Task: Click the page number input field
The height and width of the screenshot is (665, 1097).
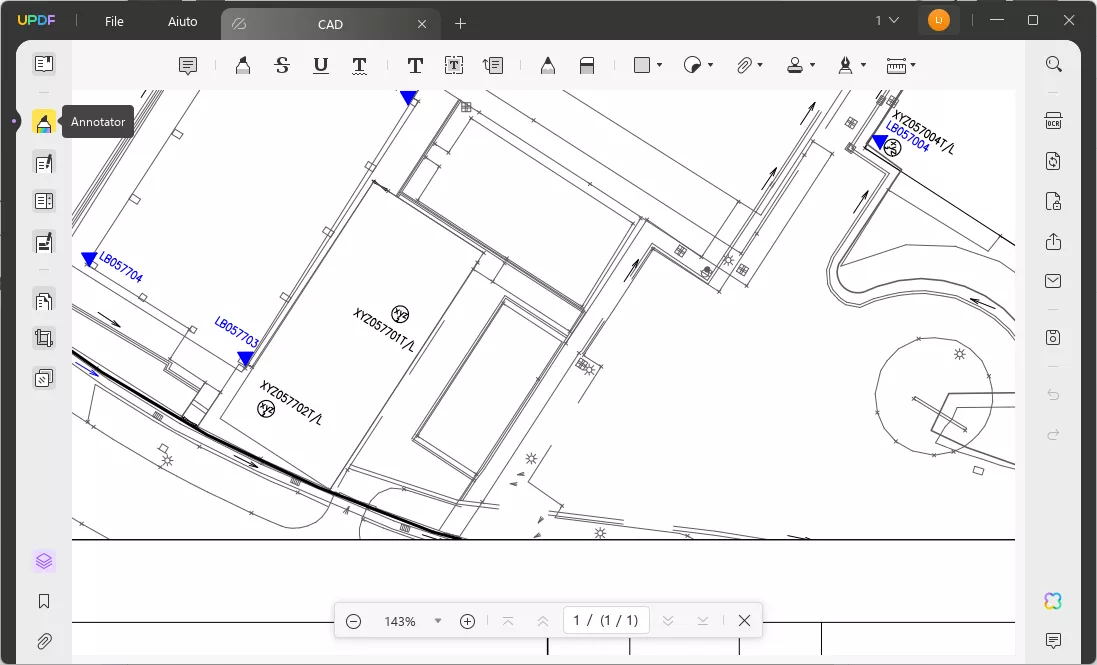Action: pos(606,620)
